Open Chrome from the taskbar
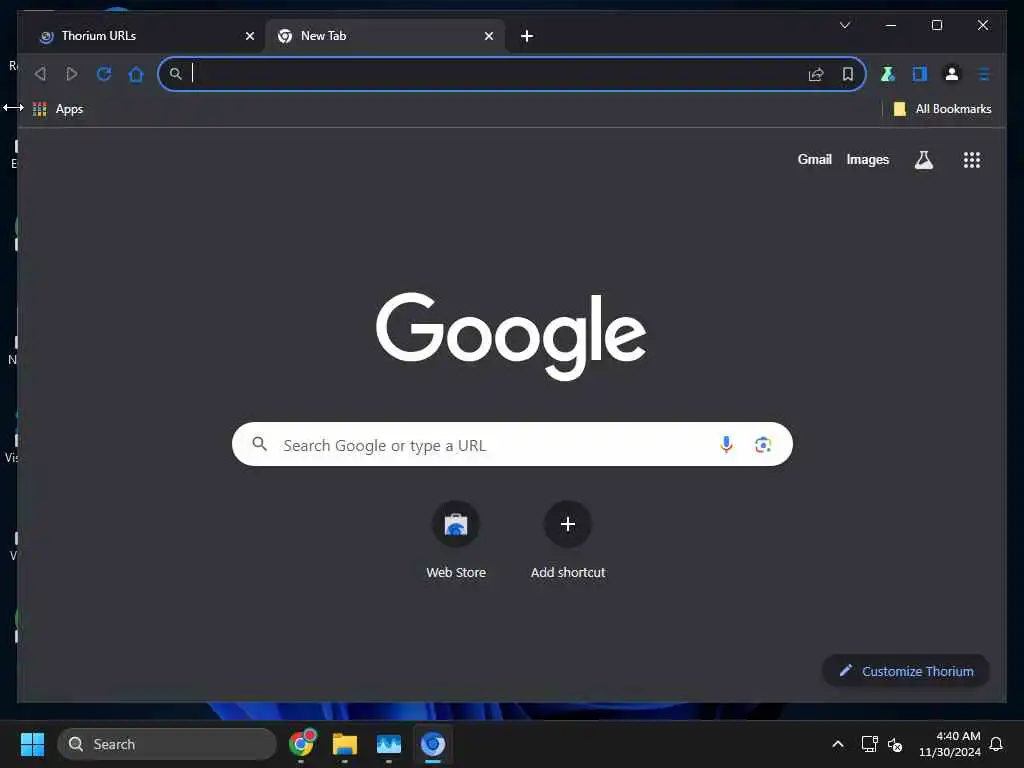The width and height of the screenshot is (1024, 768). tap(302, 743)
